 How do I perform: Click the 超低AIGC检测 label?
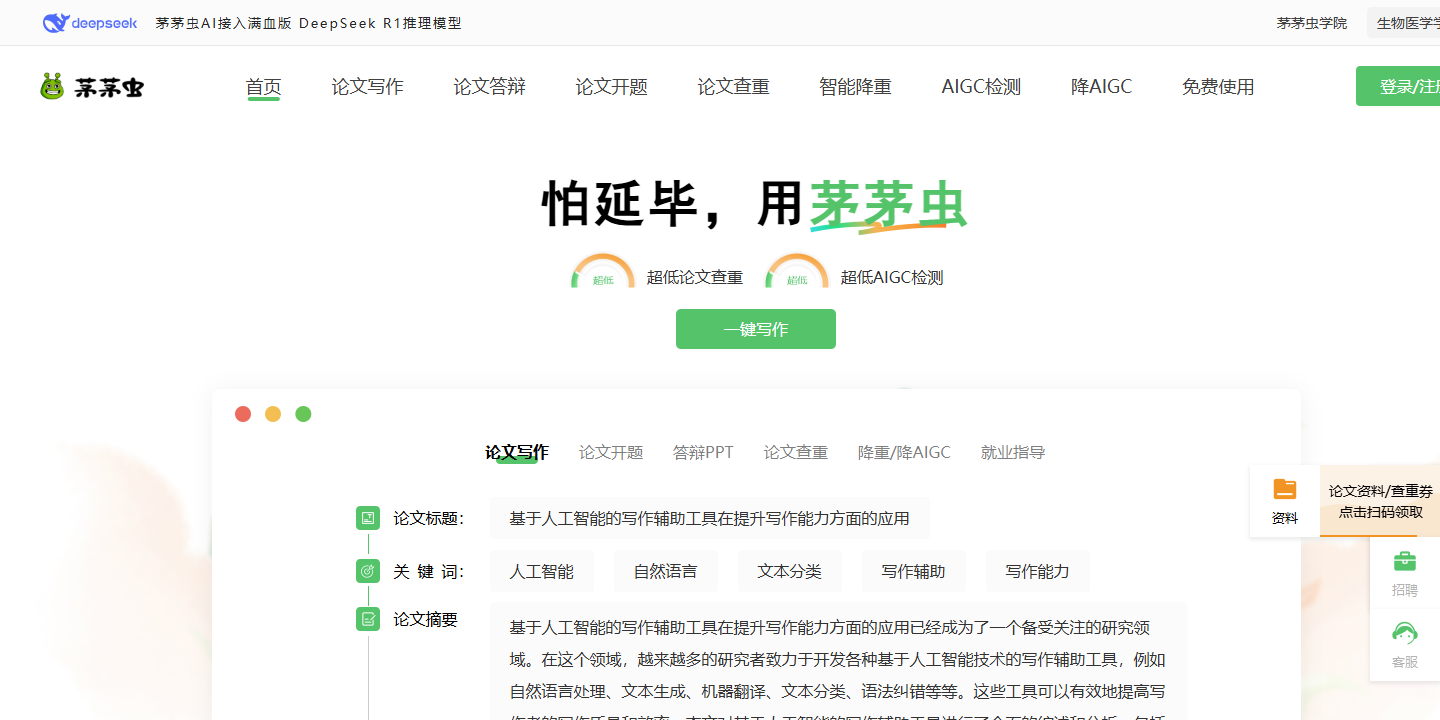(x=892, y=278)
